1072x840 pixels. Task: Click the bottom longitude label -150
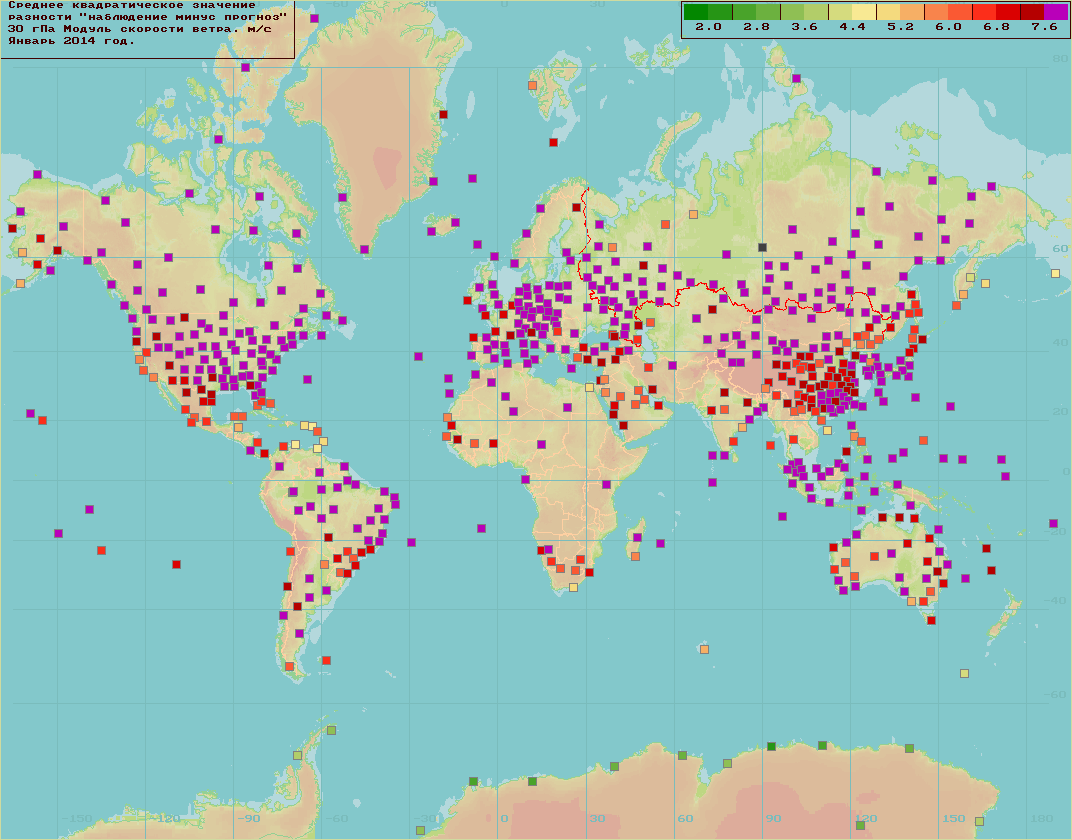click(77, 818)
